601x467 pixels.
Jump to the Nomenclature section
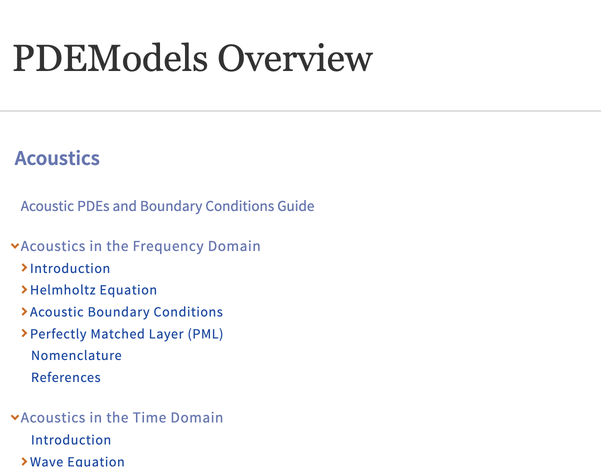pos(76,356)
